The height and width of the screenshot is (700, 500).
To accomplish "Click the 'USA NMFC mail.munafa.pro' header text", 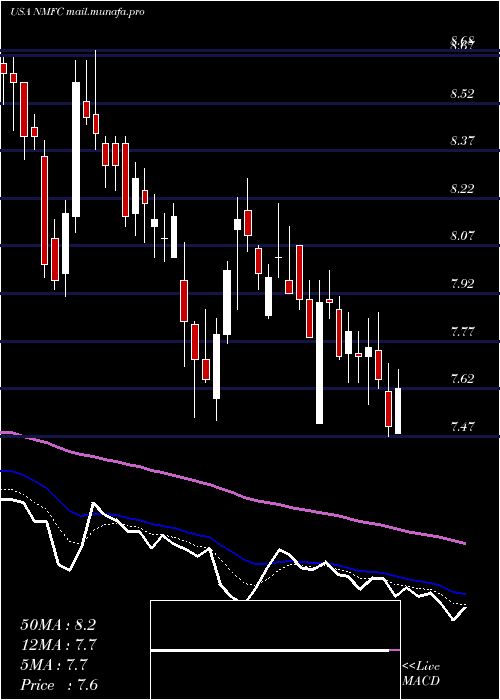I will (x=77, y=12).
